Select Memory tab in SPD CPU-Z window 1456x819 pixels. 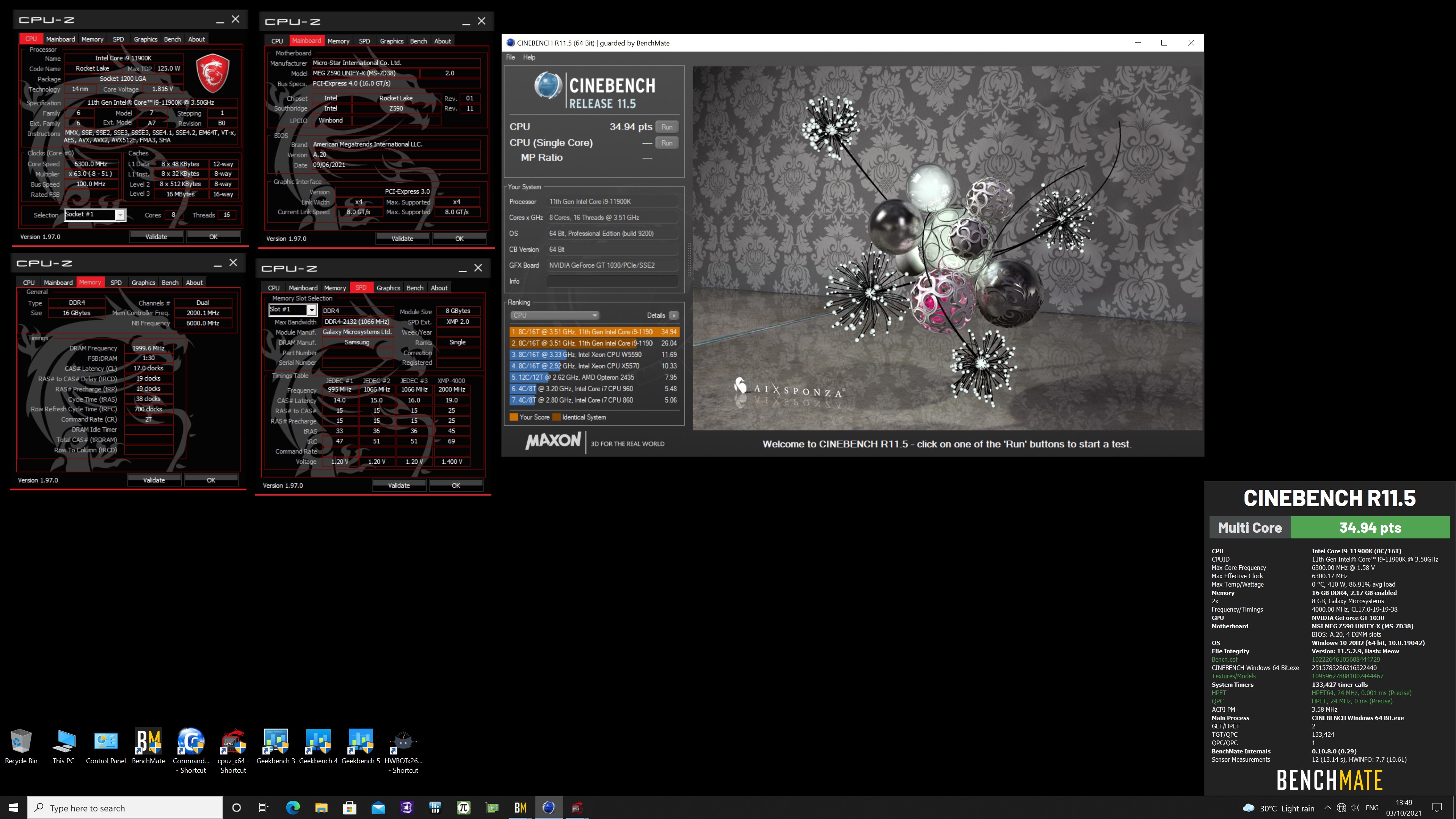tap(335, 288)
